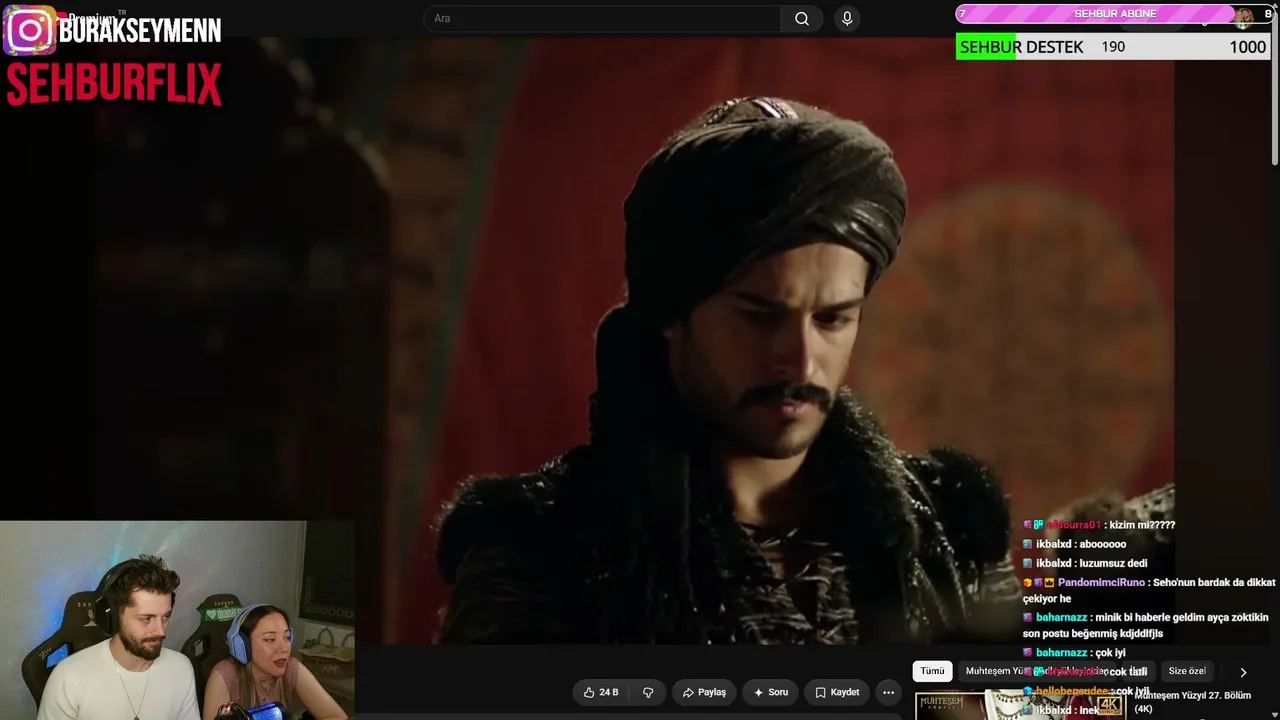Select the Tümü filter chip

pyautogui.click(x=932, y=671)
